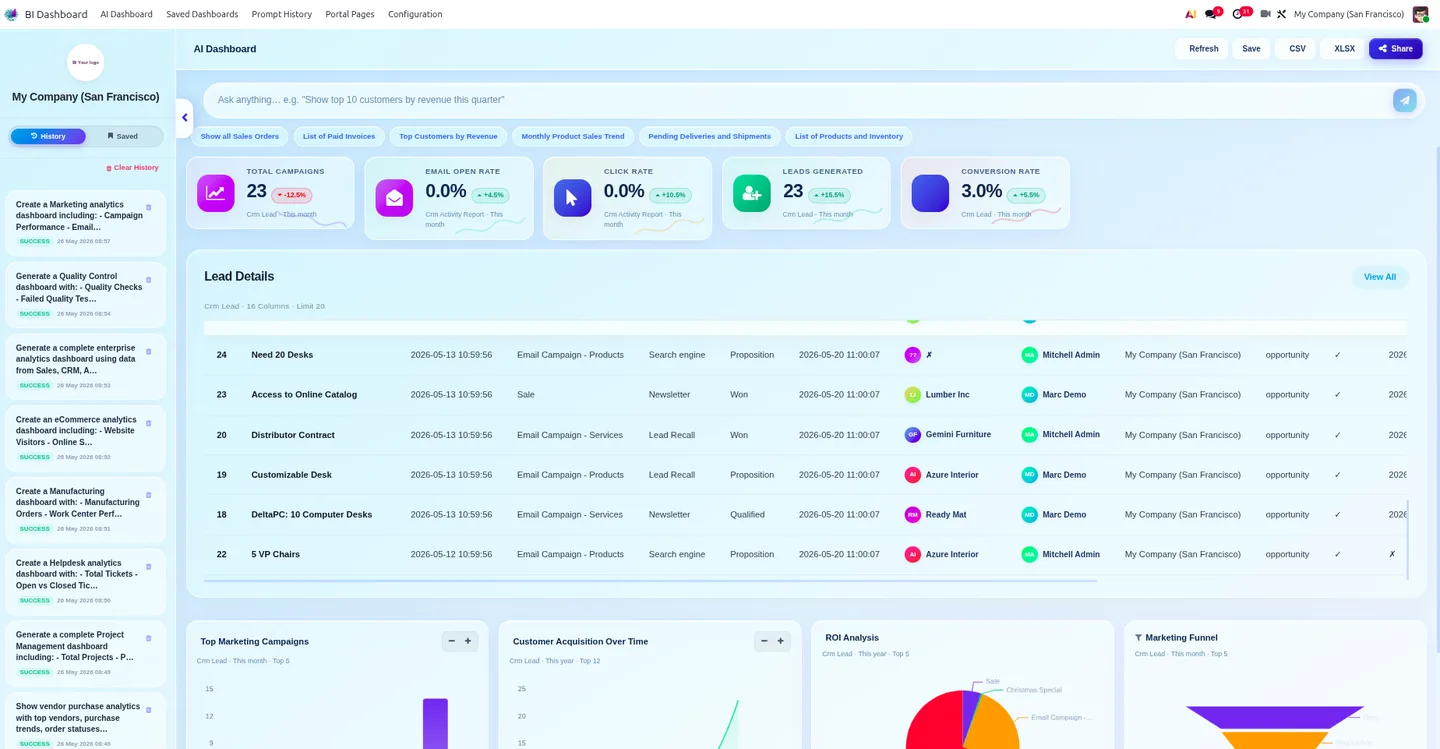Image resolution: width=1440 pixels, height=749 pixels.
Task: Open the Configuration menu
Action: (x=415, y=14)
